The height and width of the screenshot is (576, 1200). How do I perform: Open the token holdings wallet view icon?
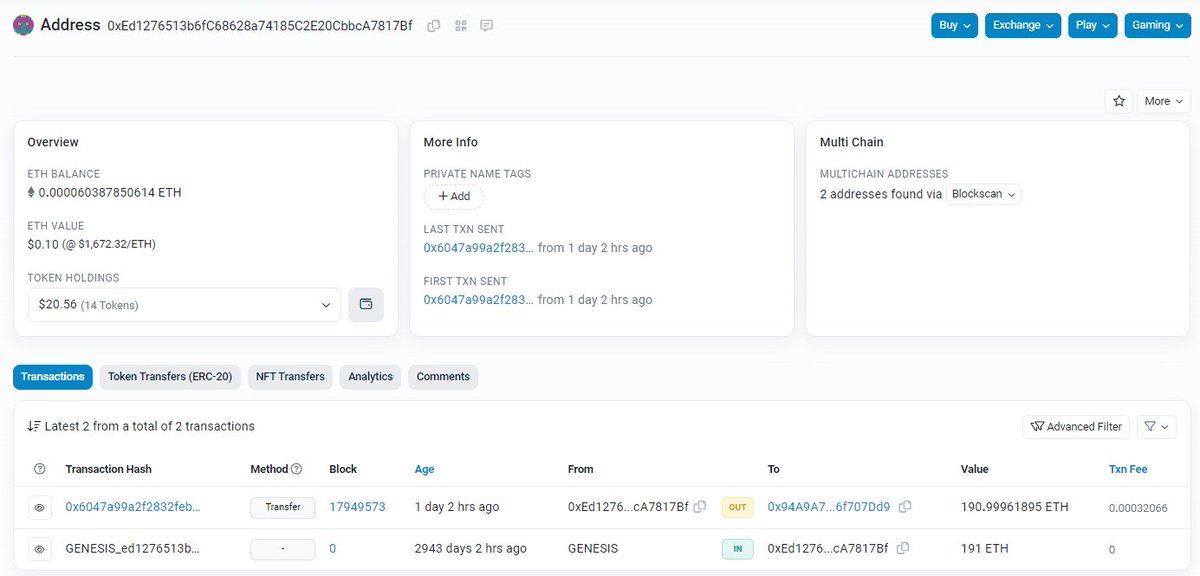[366, 304]
